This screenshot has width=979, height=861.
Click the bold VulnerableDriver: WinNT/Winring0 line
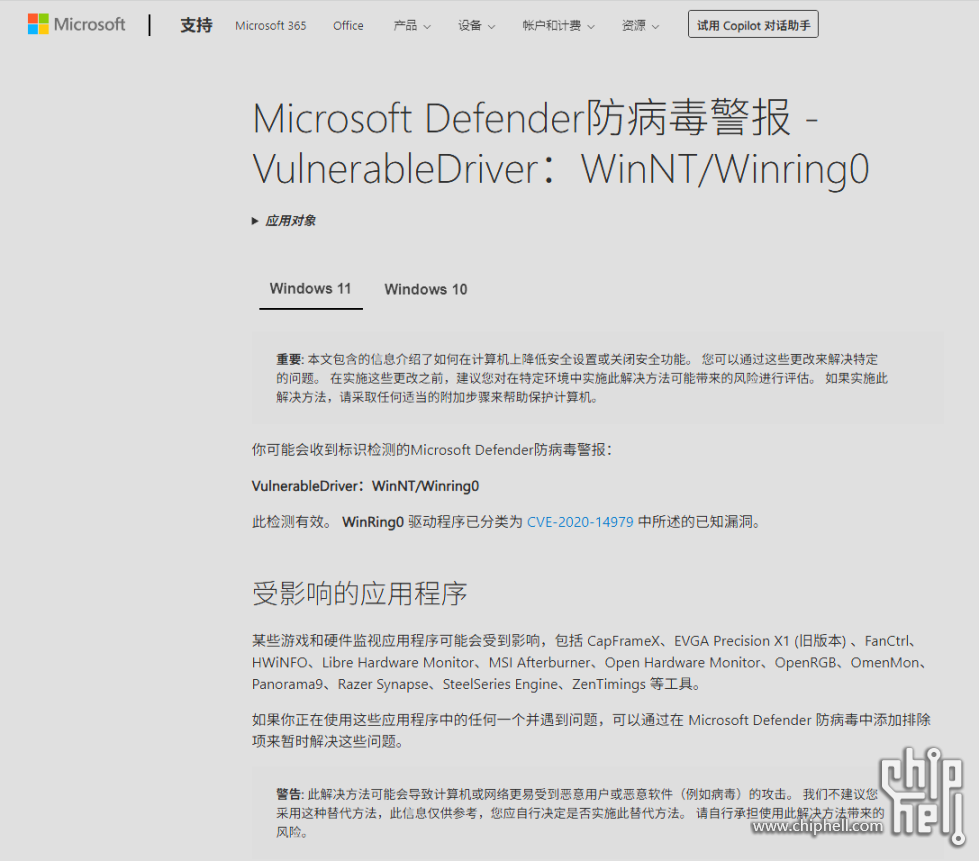(x=365, y=486)
